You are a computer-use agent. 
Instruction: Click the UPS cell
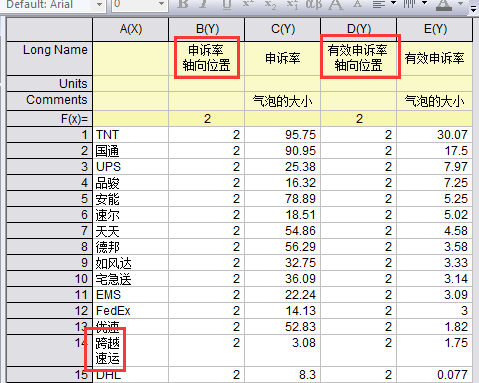pyautogui.click(x=131, y=167)
